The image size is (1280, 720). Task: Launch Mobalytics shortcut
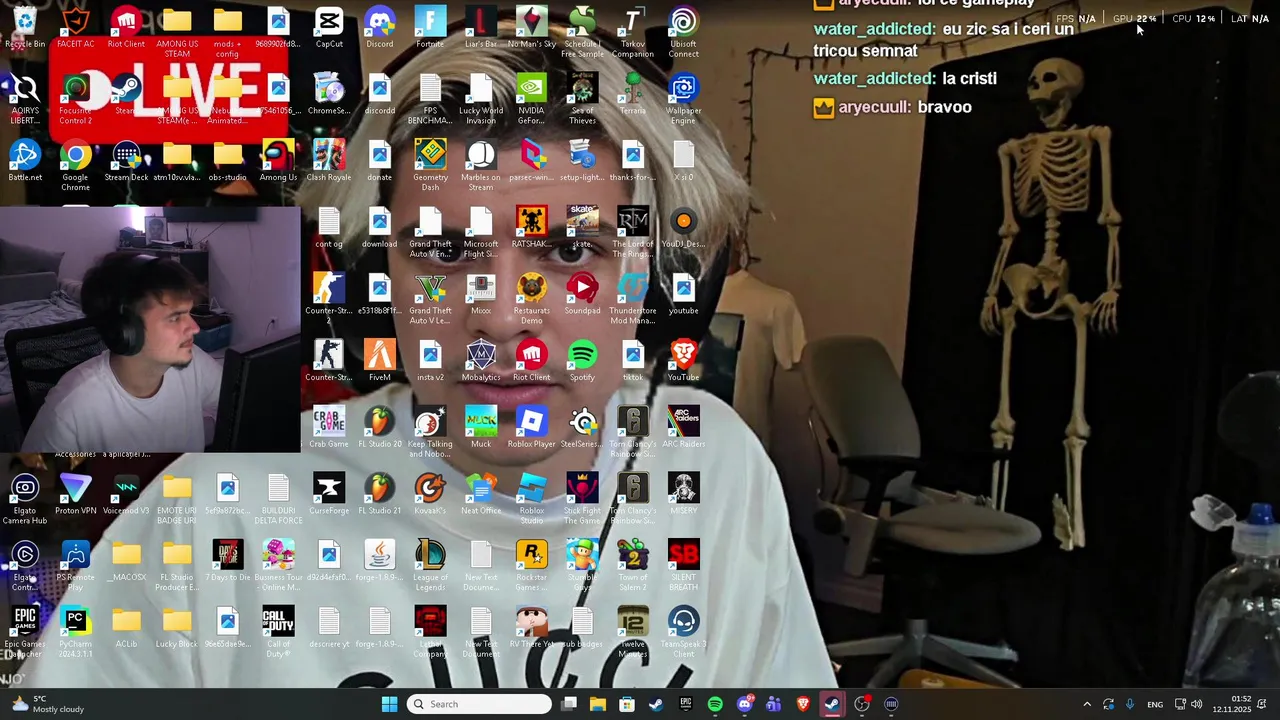click(481, 361)
